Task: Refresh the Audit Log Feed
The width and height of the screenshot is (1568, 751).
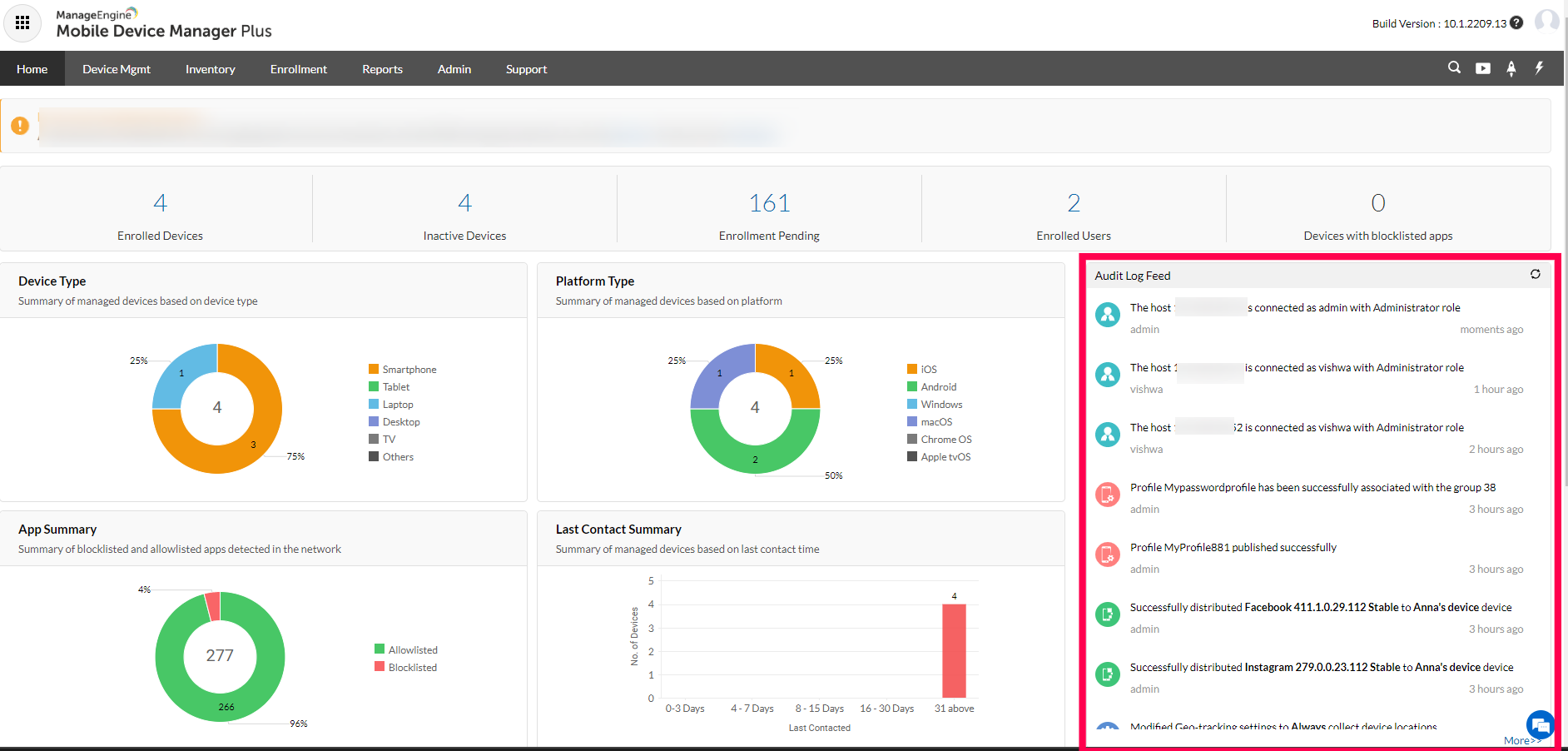Action: click(1536, 274)
